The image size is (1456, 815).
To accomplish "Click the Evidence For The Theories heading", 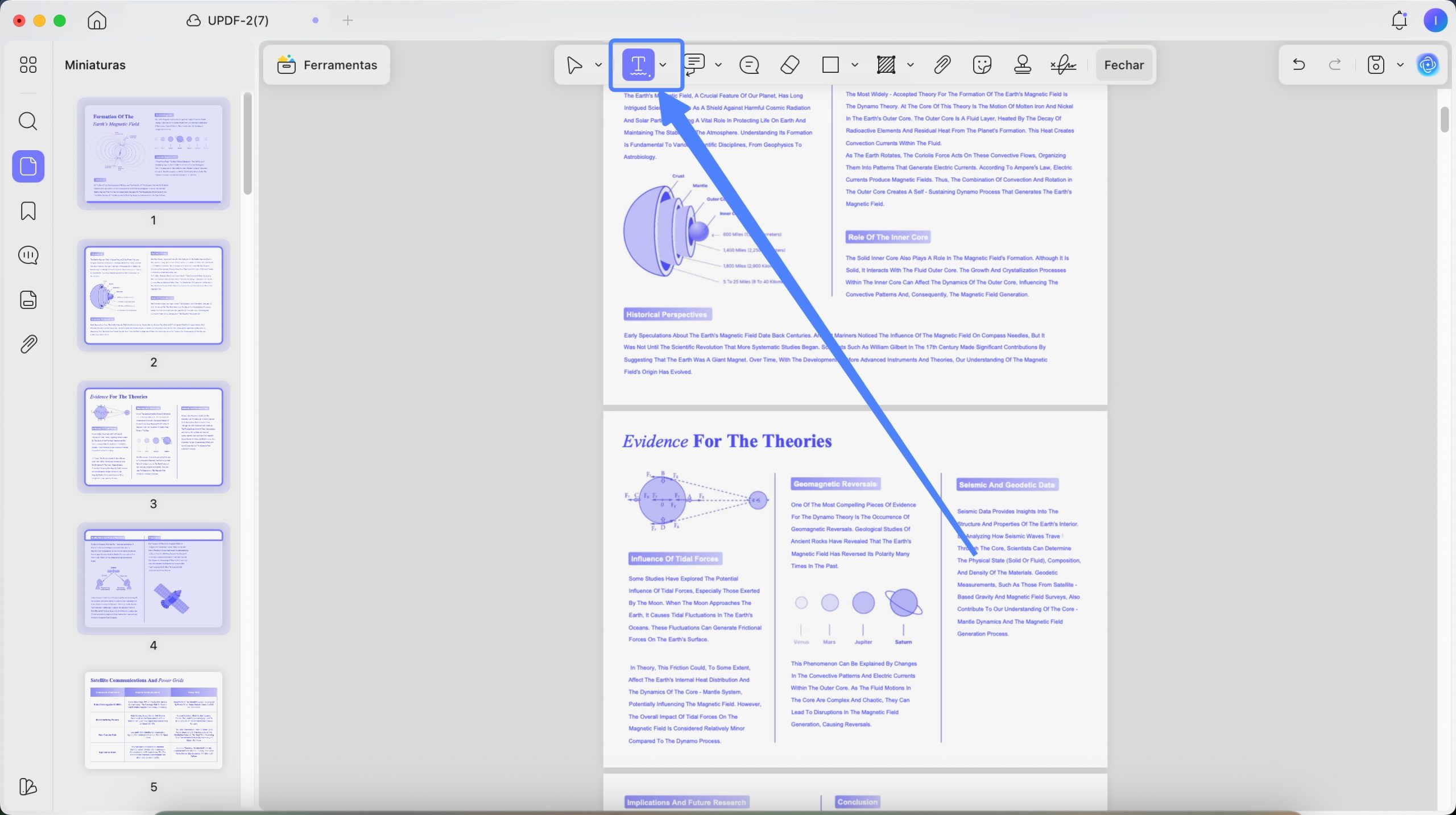I will (x=727, y=441).
